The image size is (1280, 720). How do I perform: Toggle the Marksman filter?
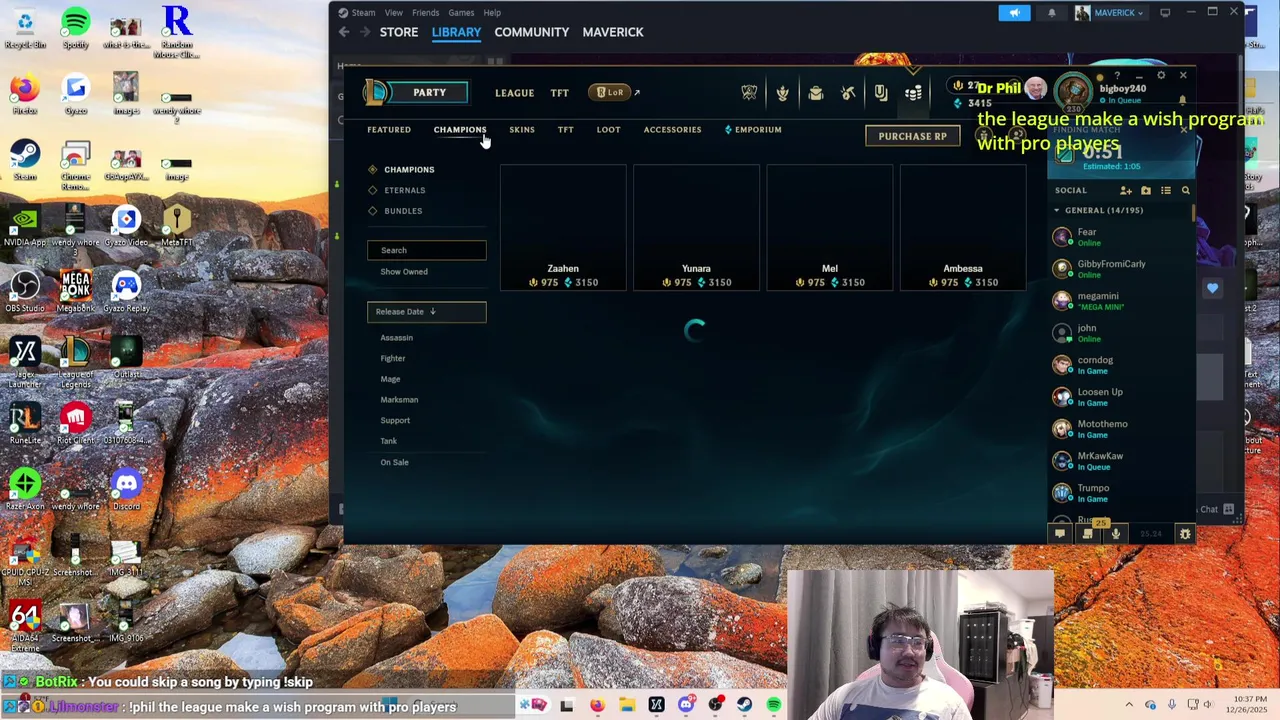399,400
